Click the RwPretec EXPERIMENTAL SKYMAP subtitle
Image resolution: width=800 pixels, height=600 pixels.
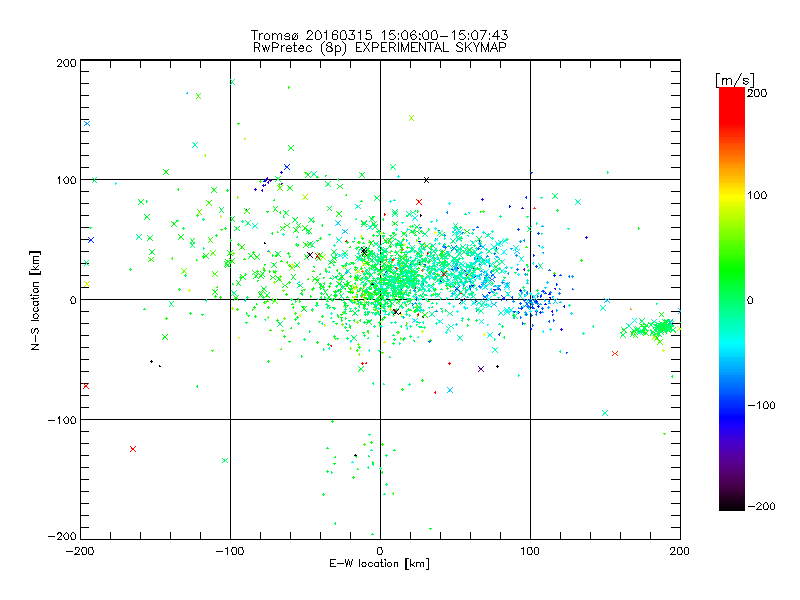click(x=379, y=48)
